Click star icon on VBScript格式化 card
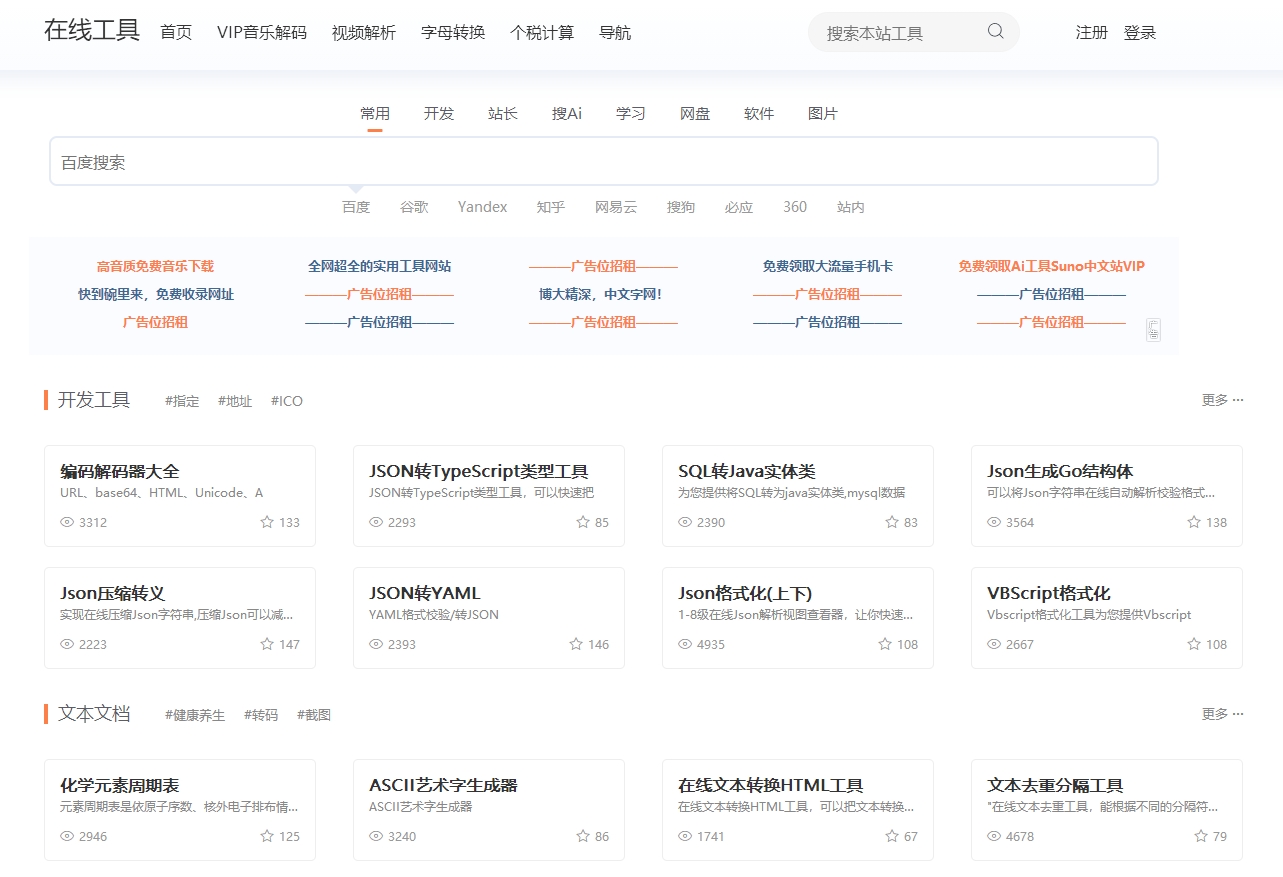The height and width of the screenshot is (877, 1283). [x=1194, y=644]
